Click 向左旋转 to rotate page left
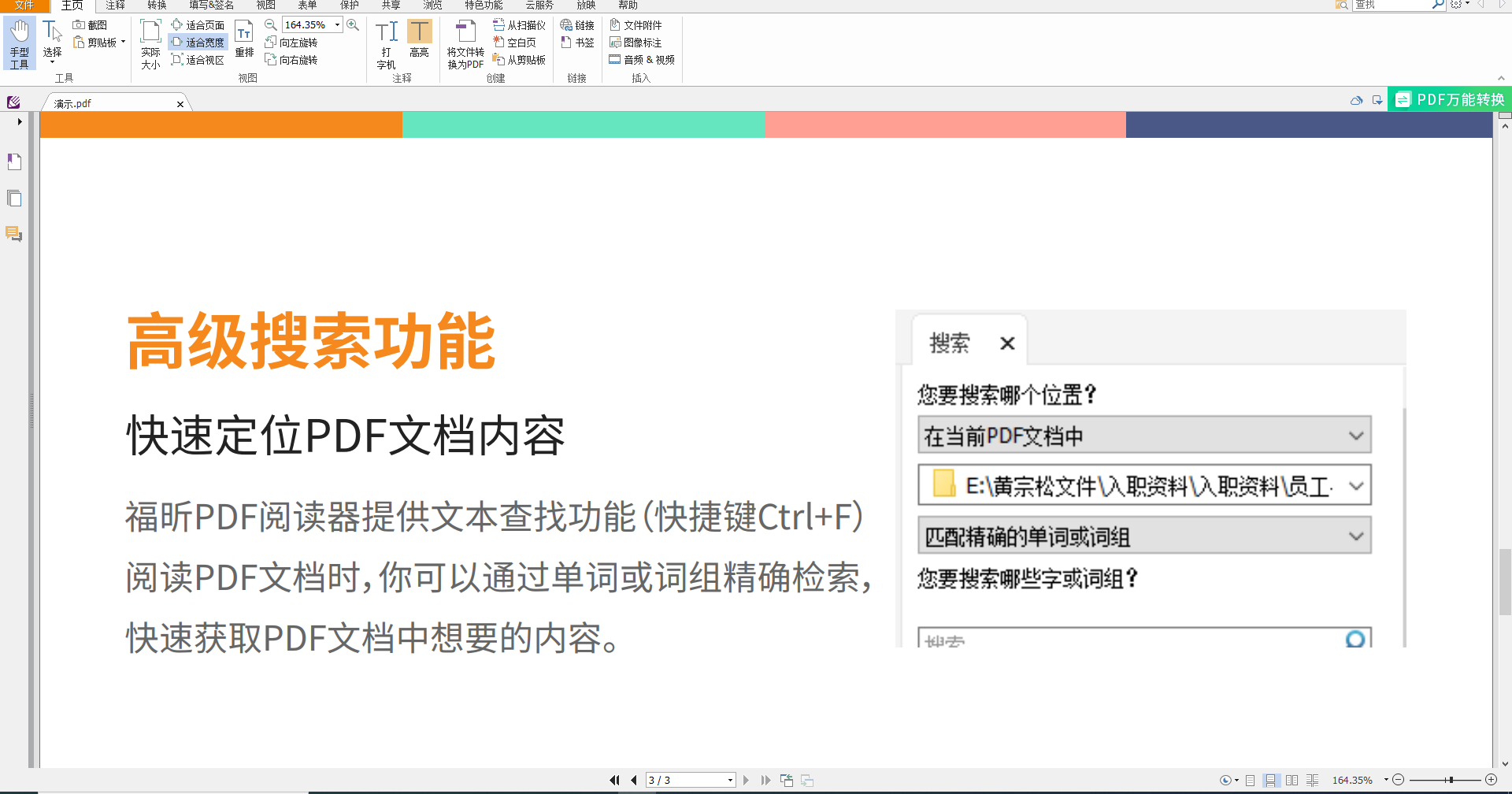1512x794 pixels. [292, 42]
